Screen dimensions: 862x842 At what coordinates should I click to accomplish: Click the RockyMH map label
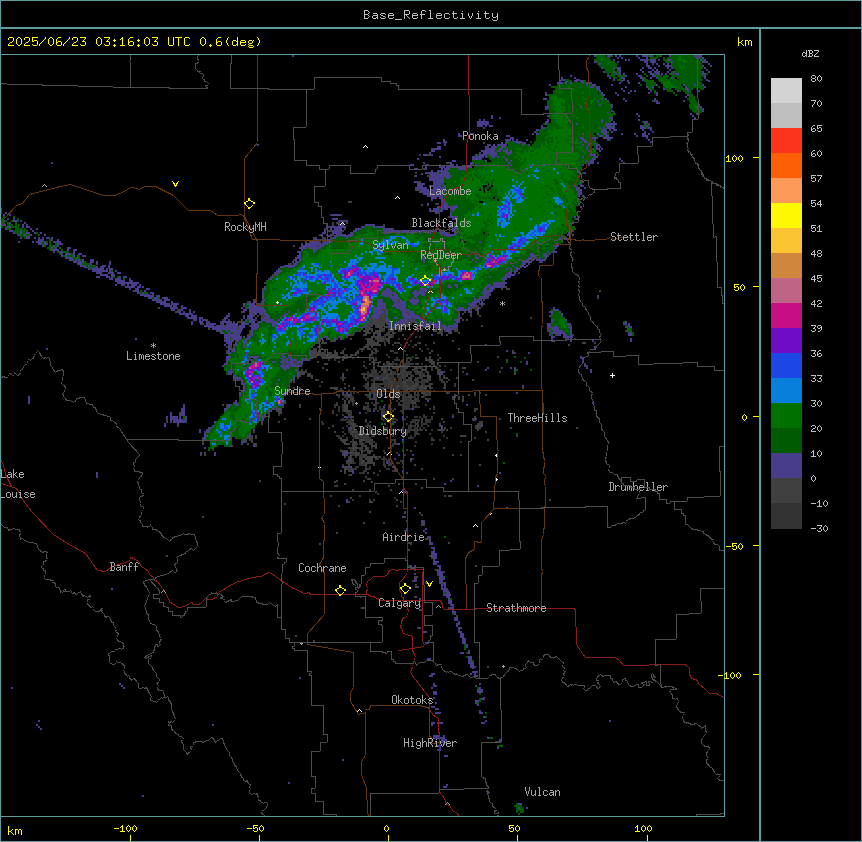(x=245, y=227)
